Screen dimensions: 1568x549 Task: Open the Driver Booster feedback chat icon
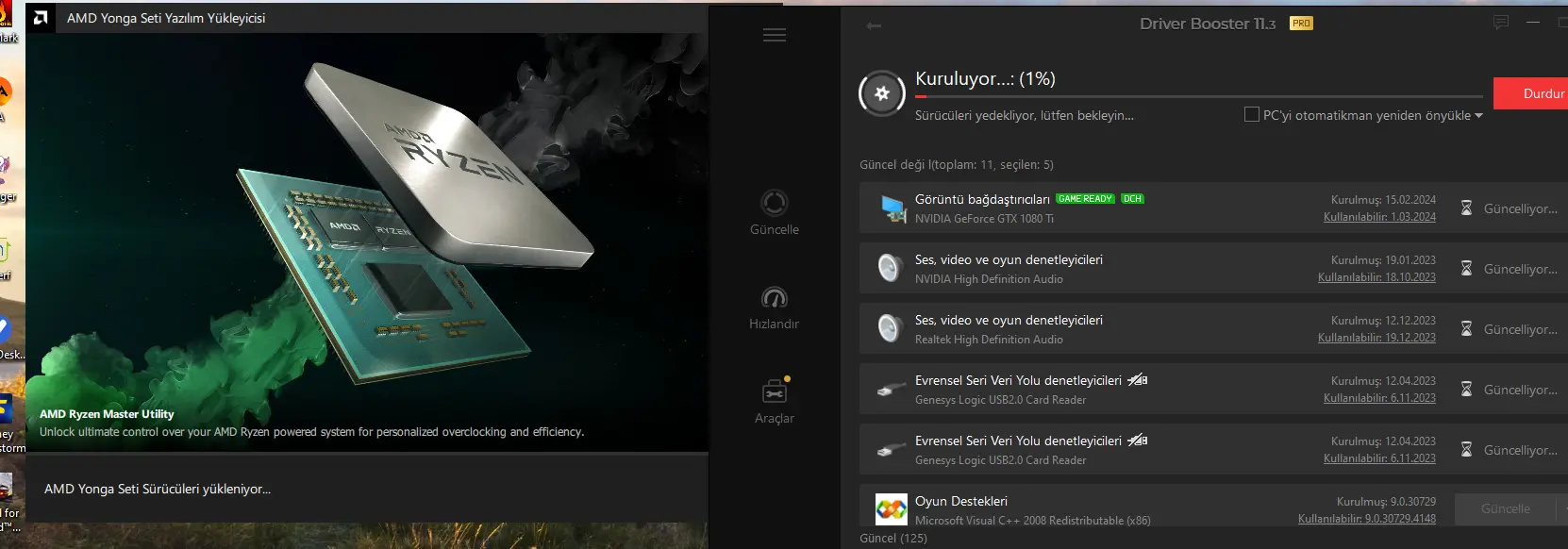tap(1501, 23)
